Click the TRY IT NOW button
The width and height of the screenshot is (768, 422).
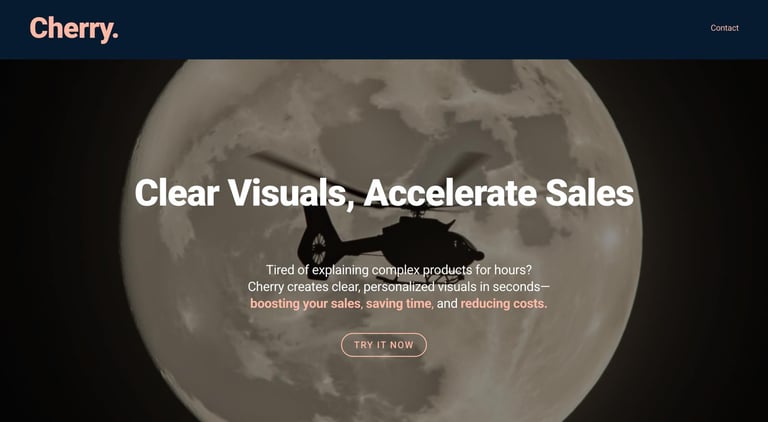tap(384, 345)
